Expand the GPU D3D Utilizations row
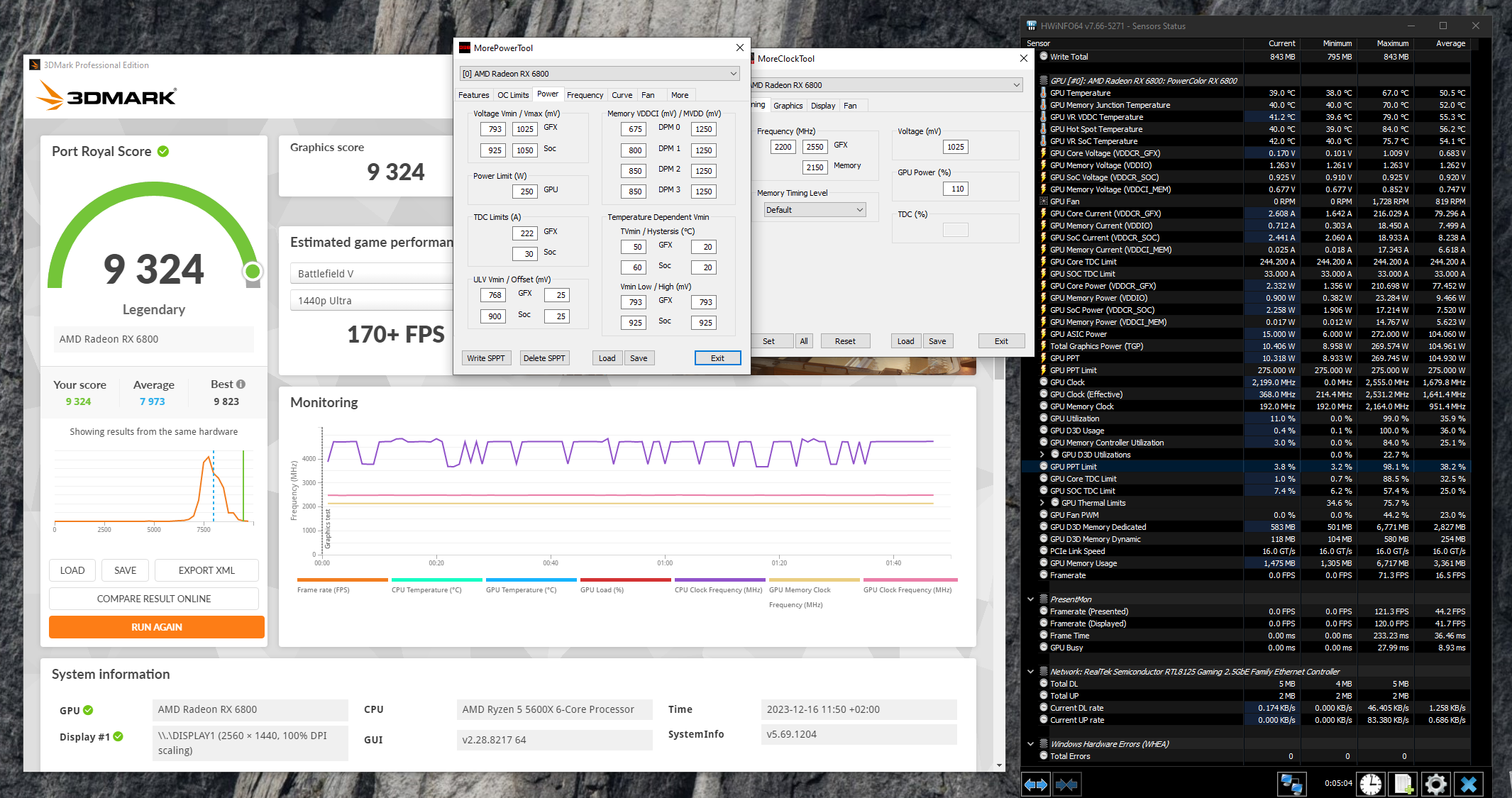 point(1042,455)
